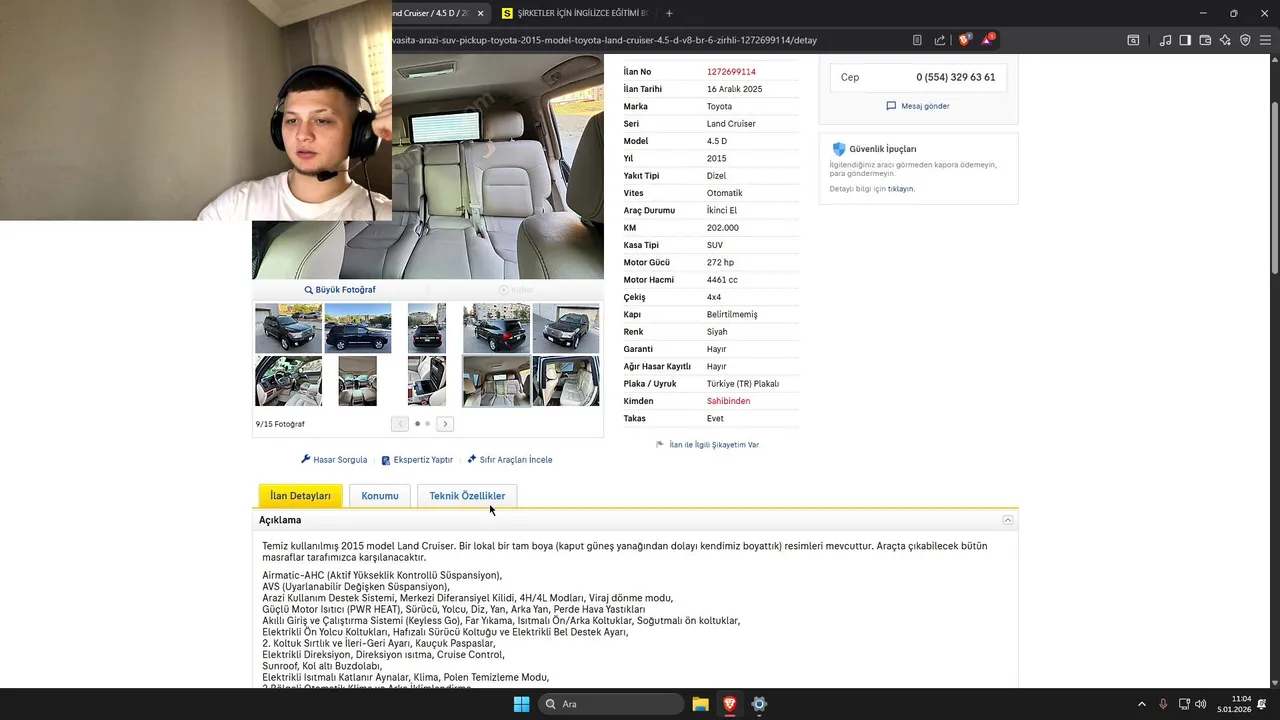Open Leo AI sparkle icon
Screen dimensions: 1280x720
click(1225, 40)
